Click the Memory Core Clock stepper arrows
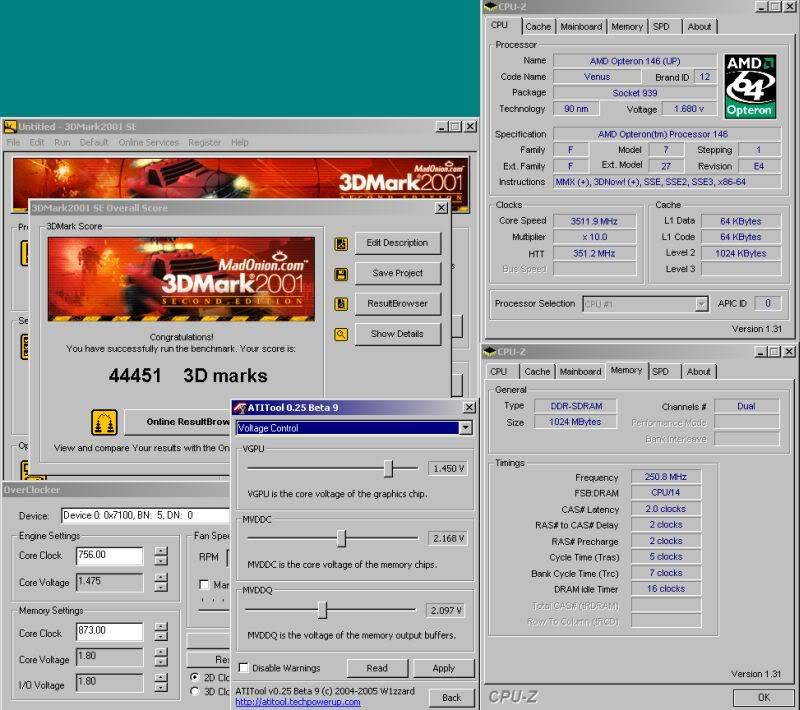 pos(161,631)
